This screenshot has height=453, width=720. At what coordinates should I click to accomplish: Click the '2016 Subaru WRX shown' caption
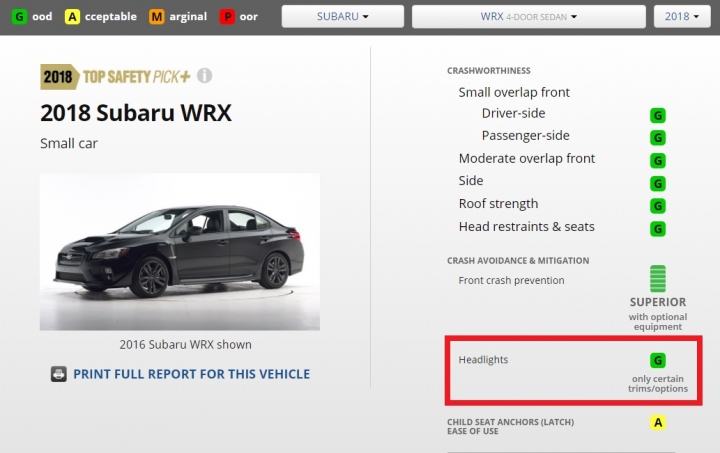(x=186, y=345)
